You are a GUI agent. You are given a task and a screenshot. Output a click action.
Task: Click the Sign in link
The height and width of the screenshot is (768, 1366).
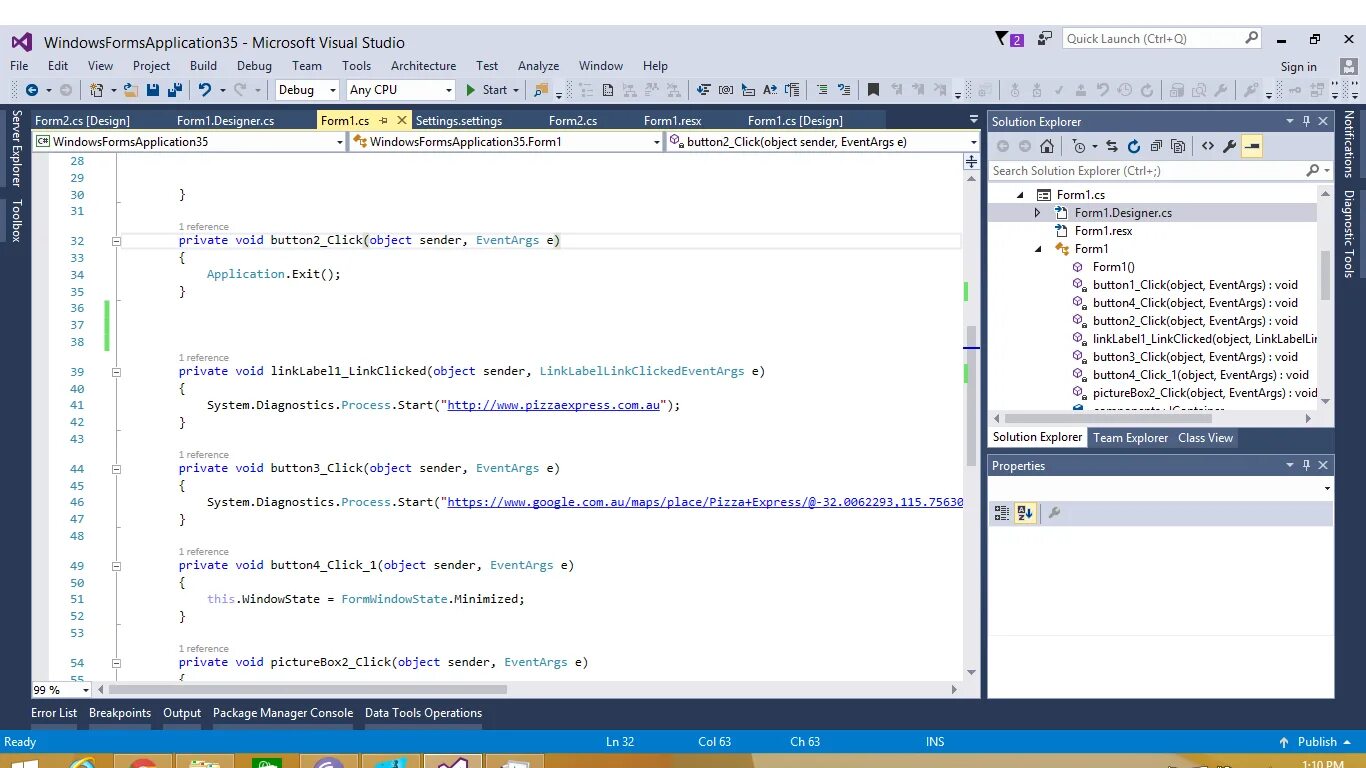pyautogui.click(x=1298, y=67)
